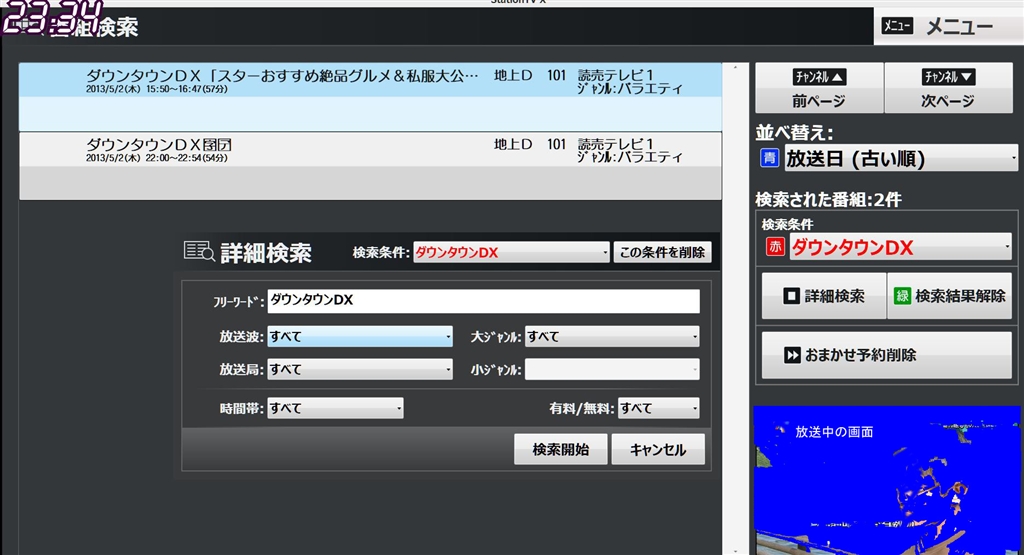Click the おまかせ予約削除 button

click(x=887, y=355)
